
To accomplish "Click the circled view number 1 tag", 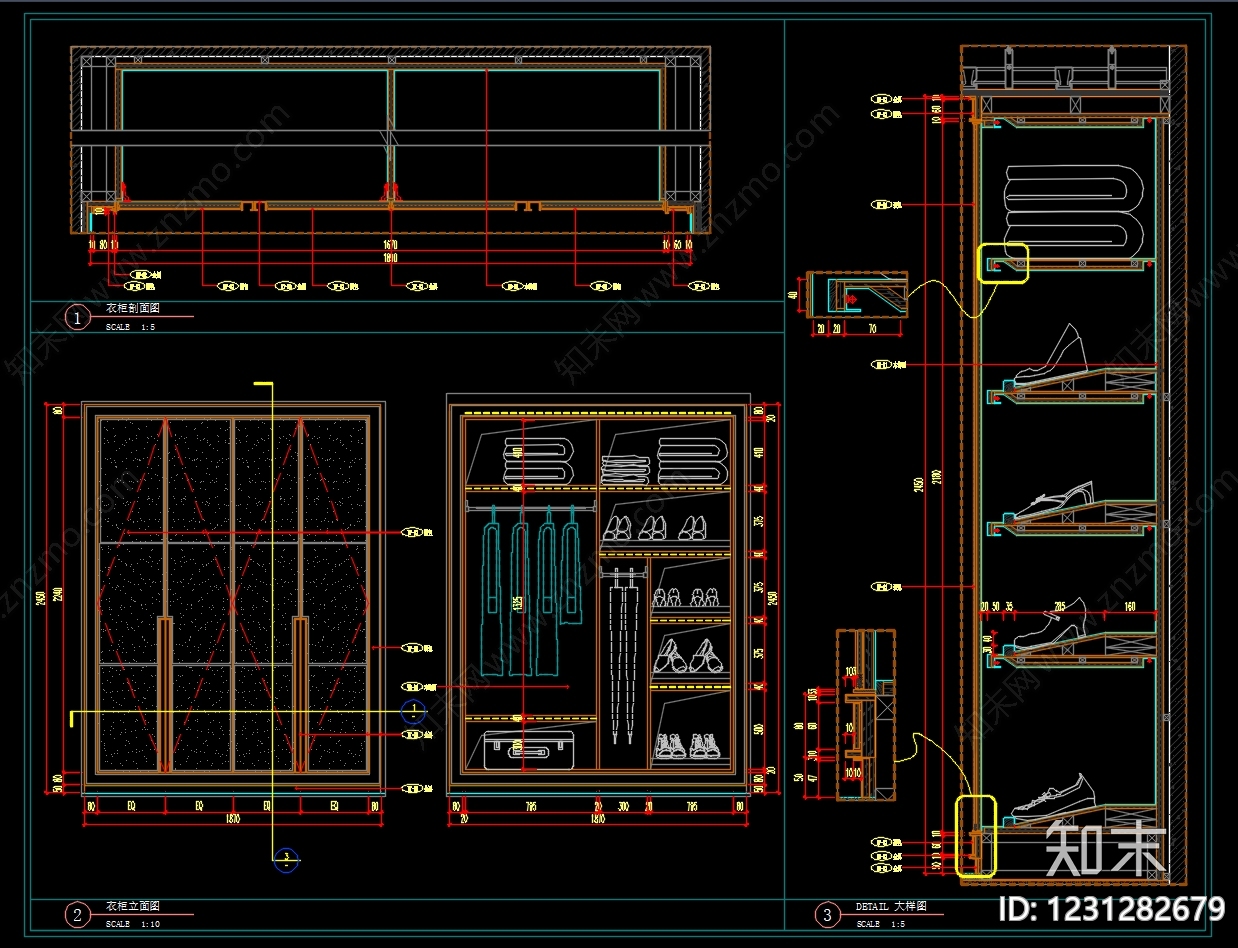I will coord(77,318).
